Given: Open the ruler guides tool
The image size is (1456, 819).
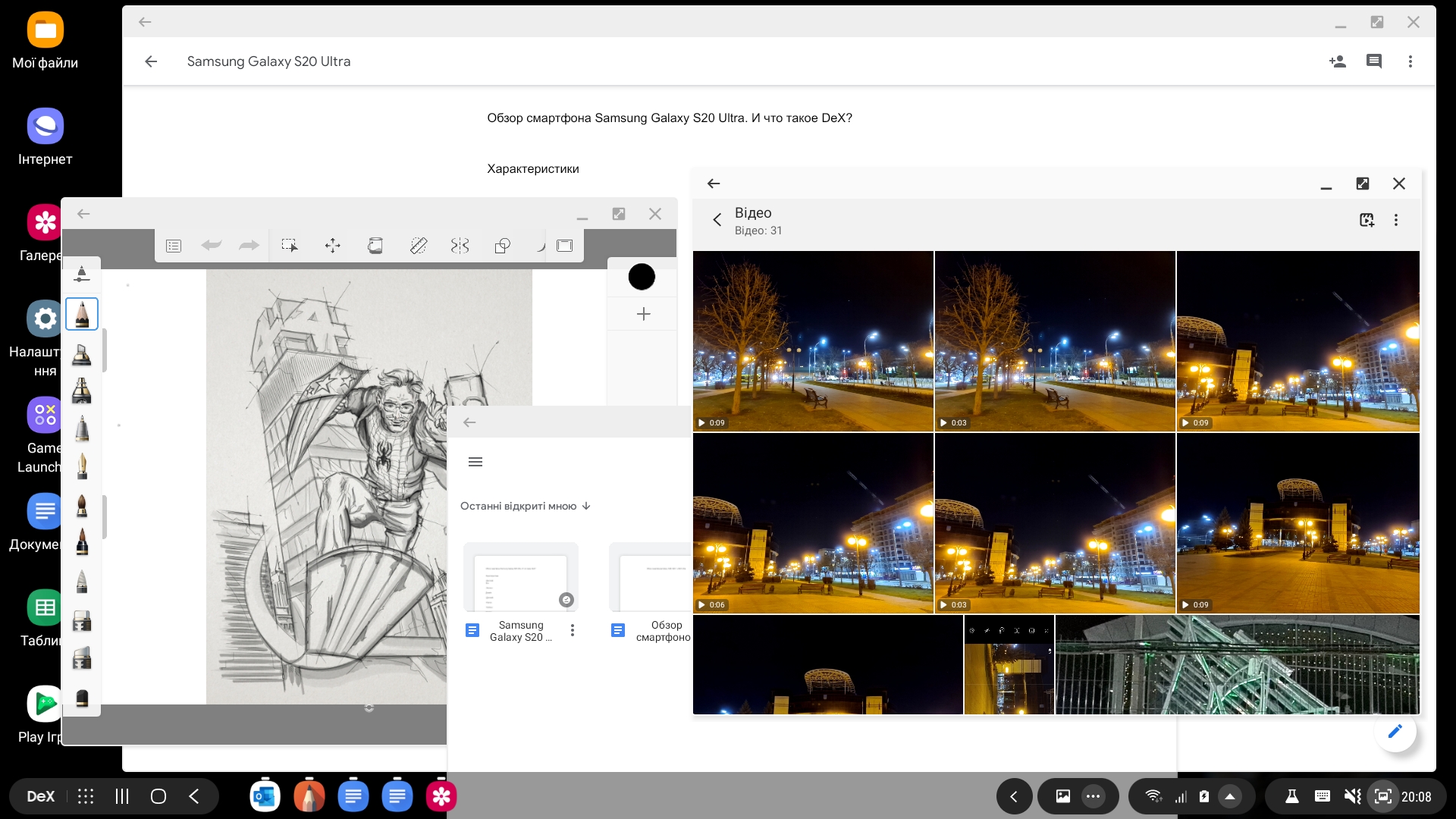Looking at the screenshot, I should [418, 245].
